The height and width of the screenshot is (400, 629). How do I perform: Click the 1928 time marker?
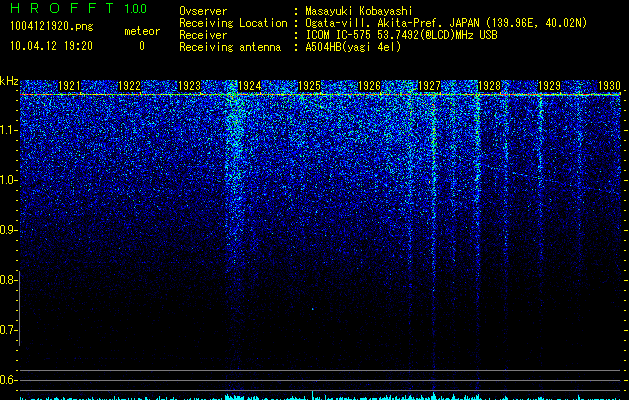point(489,86)
